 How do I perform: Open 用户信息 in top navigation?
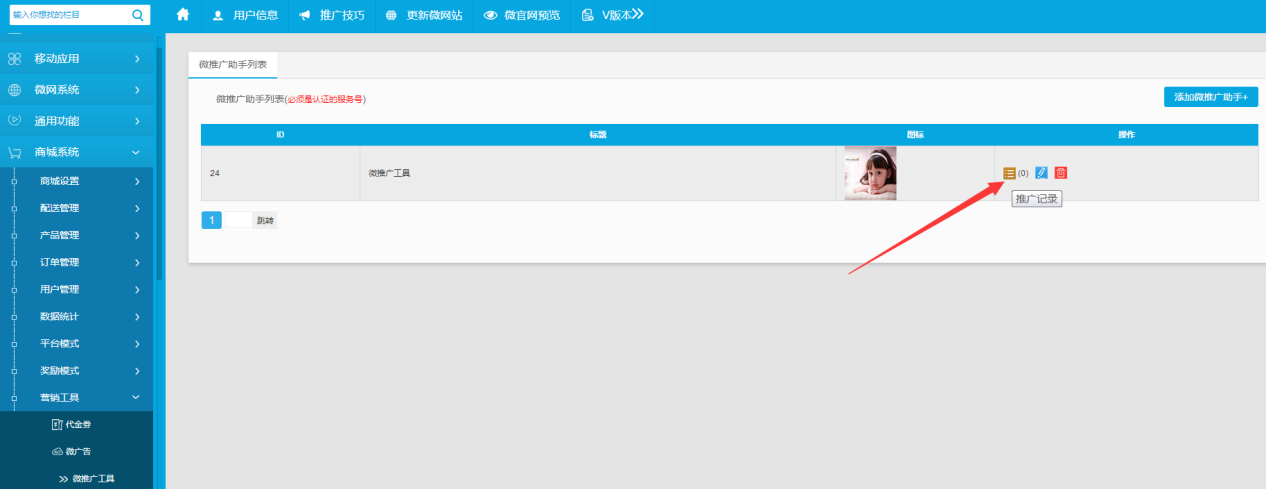245,16
